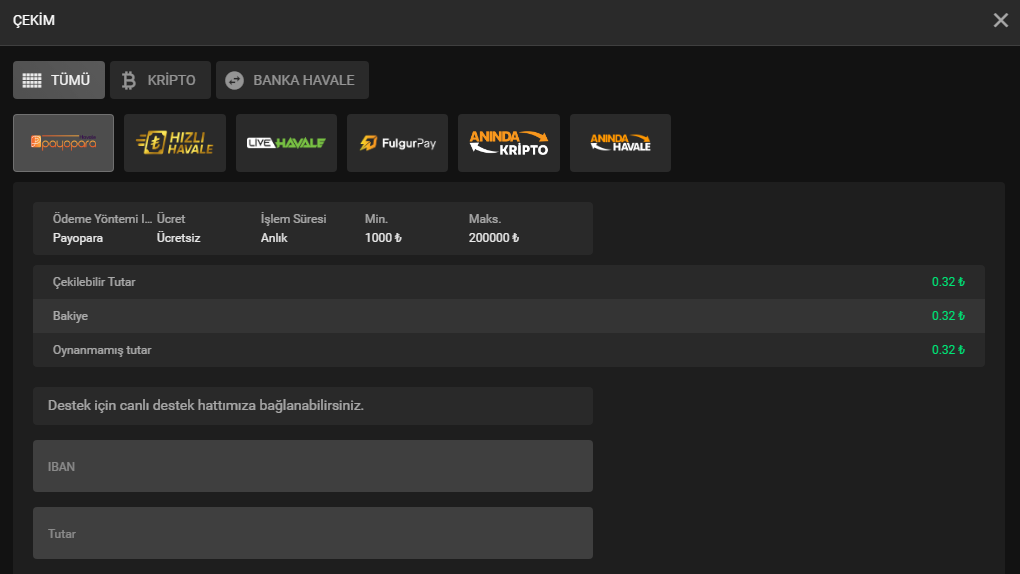Select the Payopara payment method
The image size is (1020, 574).
[x=63, y=143]
